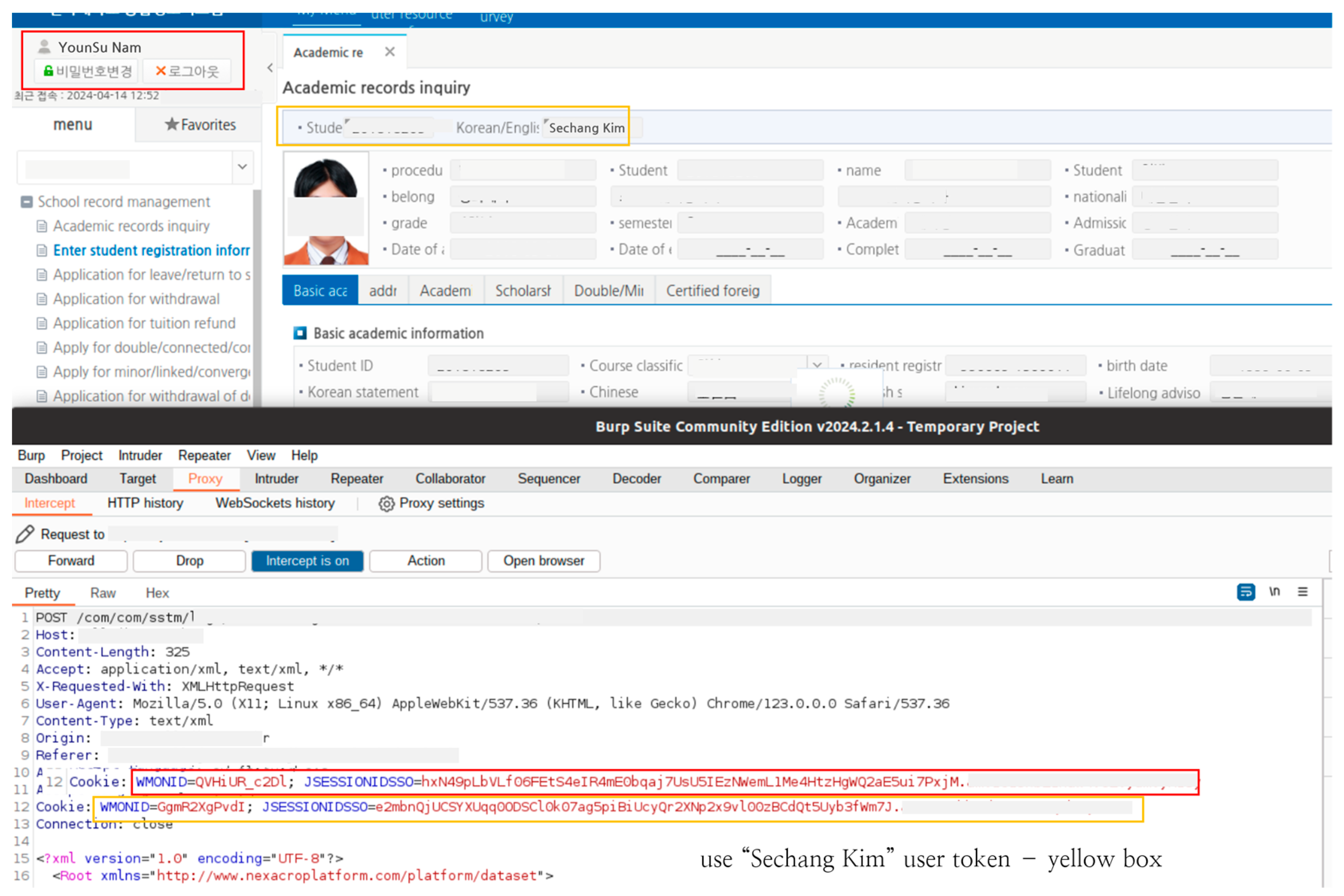Open the Repeater tab in Burp
The image size is (1344, 896).
(357, 479)
